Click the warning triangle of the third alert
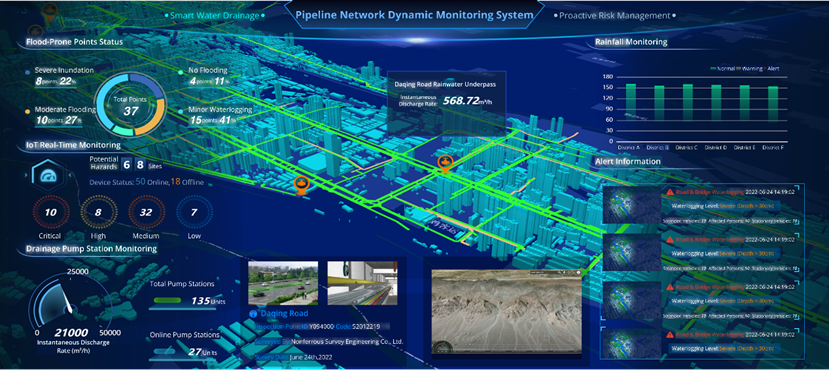 [670, 287]
